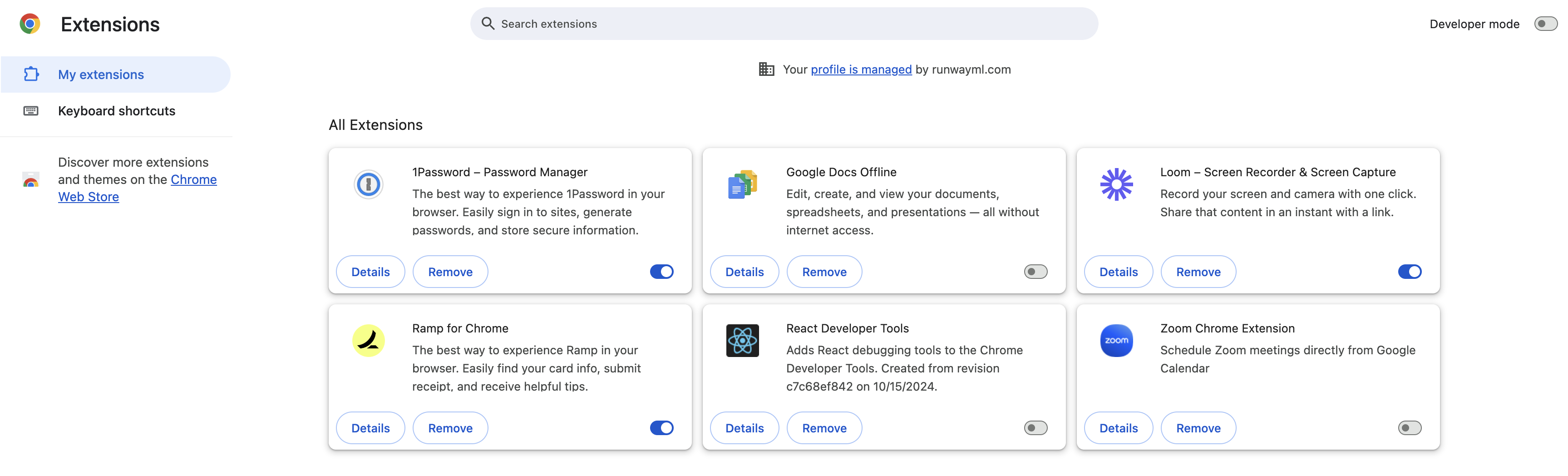Viewport: 1568px width, 476px height.
Task: Click the Ramp for Chrome title
Action: (x=460, y=329)
